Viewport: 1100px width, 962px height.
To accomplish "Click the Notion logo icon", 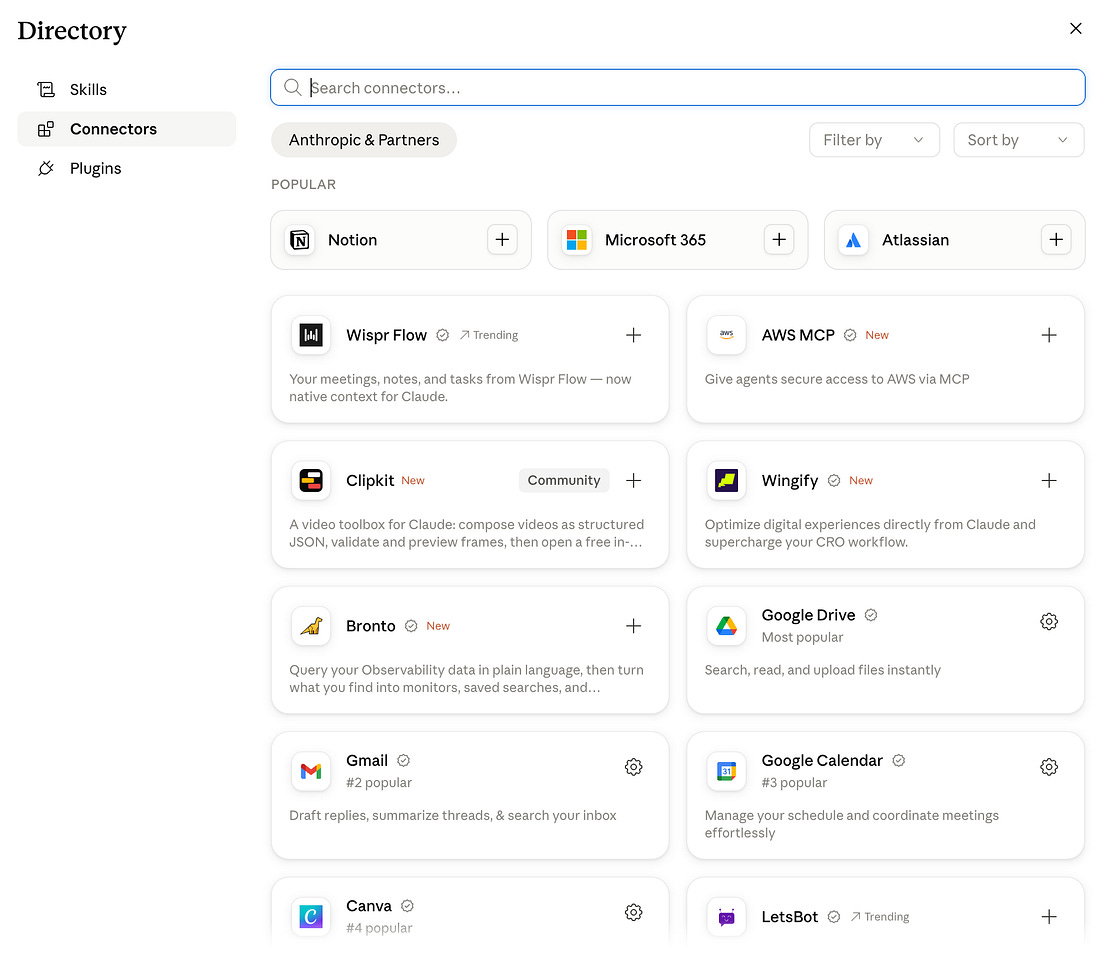I will 300,240.
